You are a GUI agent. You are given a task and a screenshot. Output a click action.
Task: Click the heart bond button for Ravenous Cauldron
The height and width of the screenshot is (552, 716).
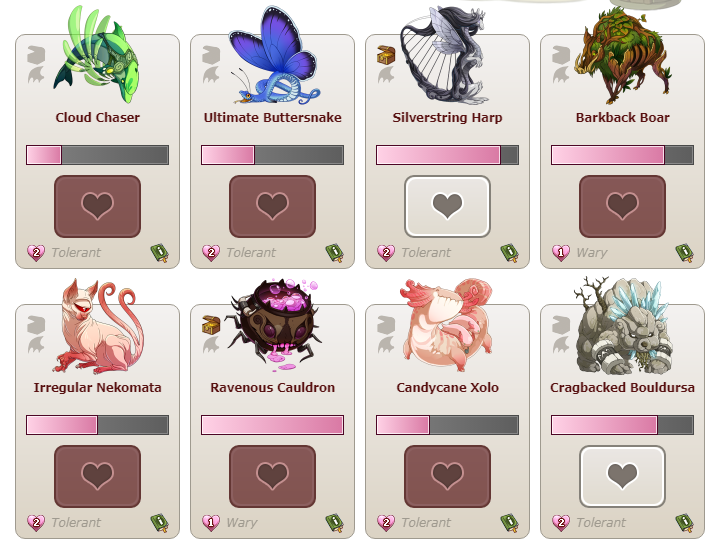click(x=273, y=476)
